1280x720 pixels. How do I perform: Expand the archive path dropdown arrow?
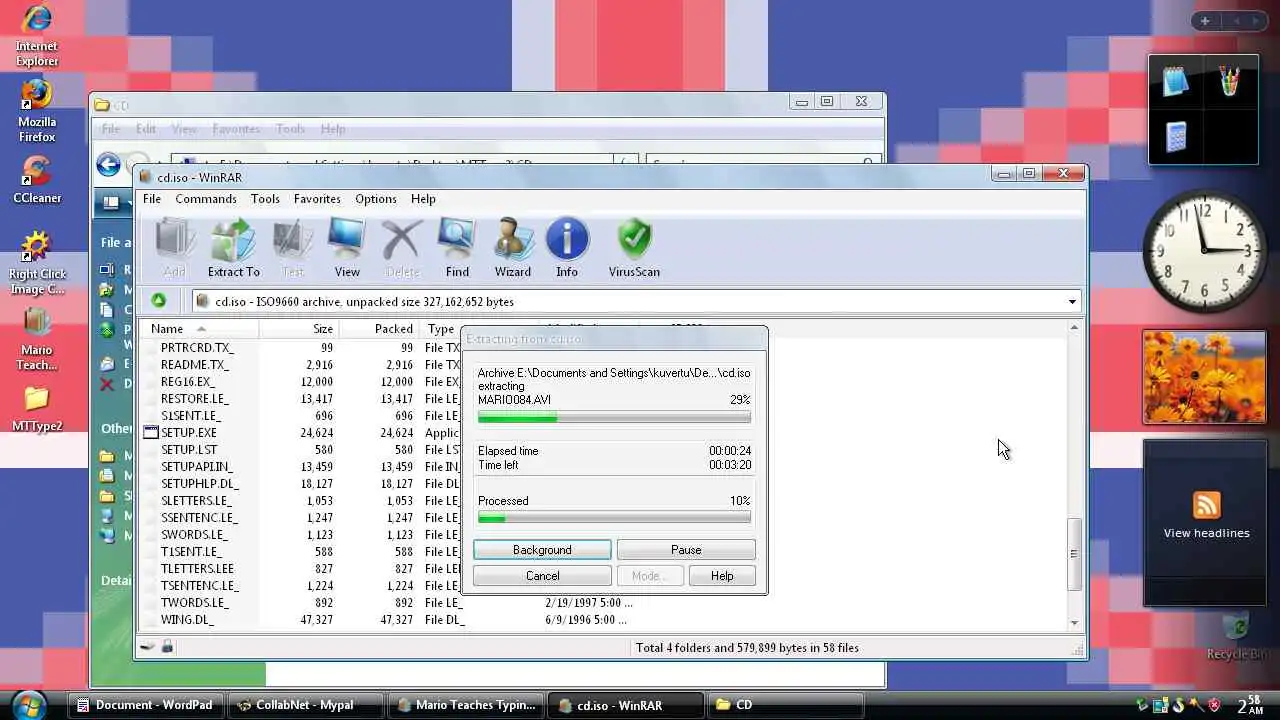point(1072,302)
